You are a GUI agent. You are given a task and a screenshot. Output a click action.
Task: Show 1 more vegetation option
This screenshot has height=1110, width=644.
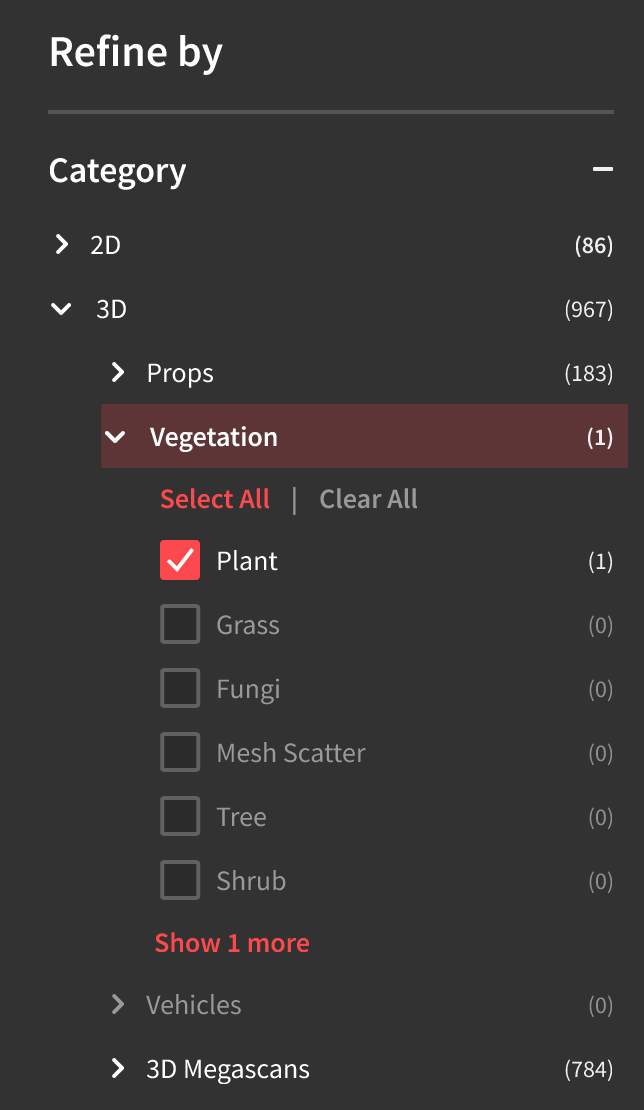tap(232, 943)
